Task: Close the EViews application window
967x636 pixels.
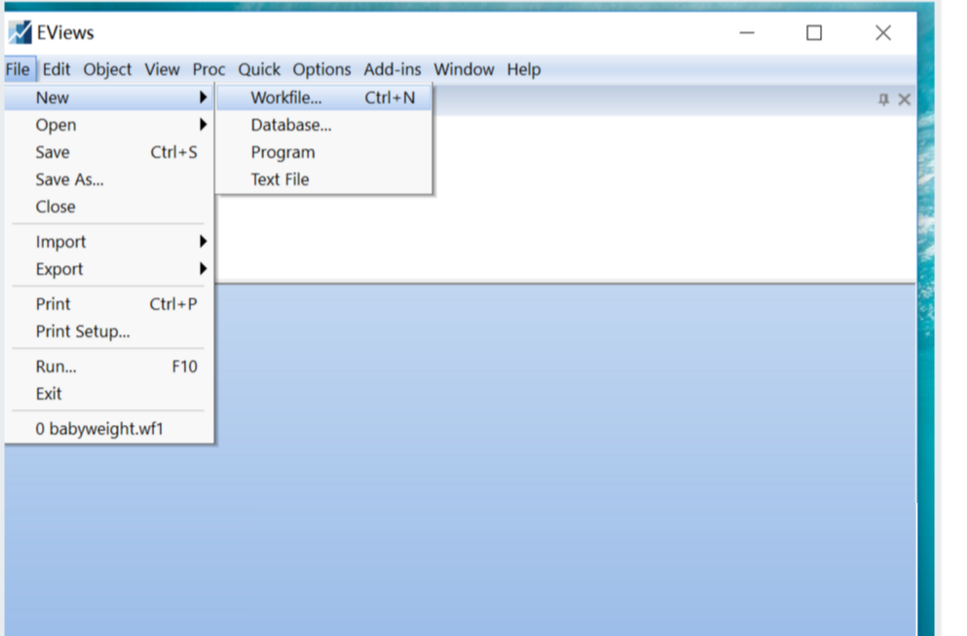Action: [x=883, y=33]
